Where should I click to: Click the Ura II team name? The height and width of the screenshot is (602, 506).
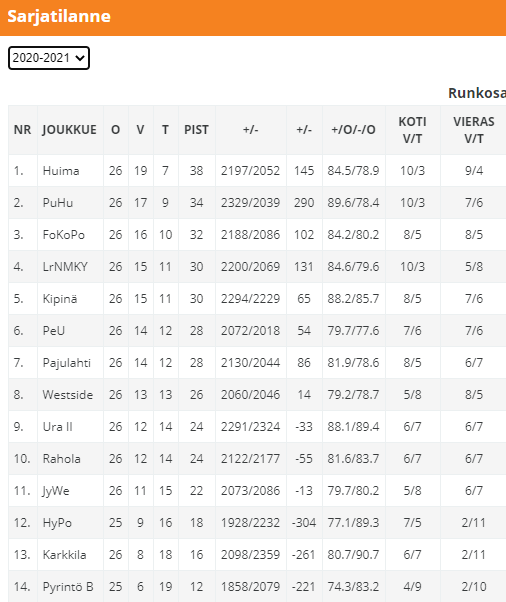57,427
